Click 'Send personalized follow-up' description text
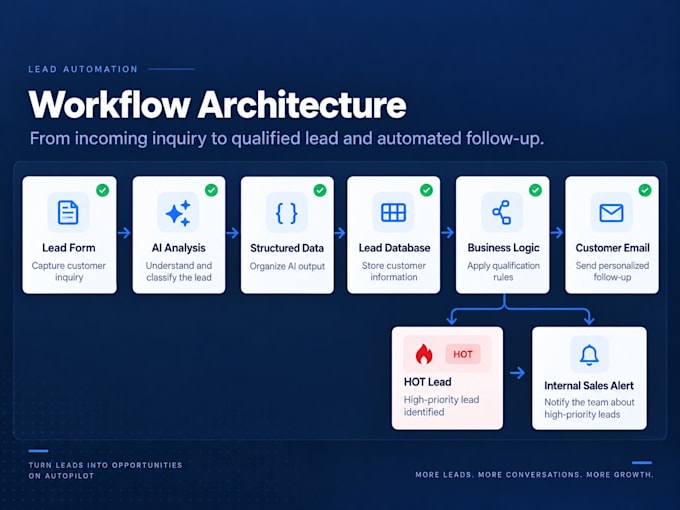Screen dimensions: 680x510 [612, 271]
